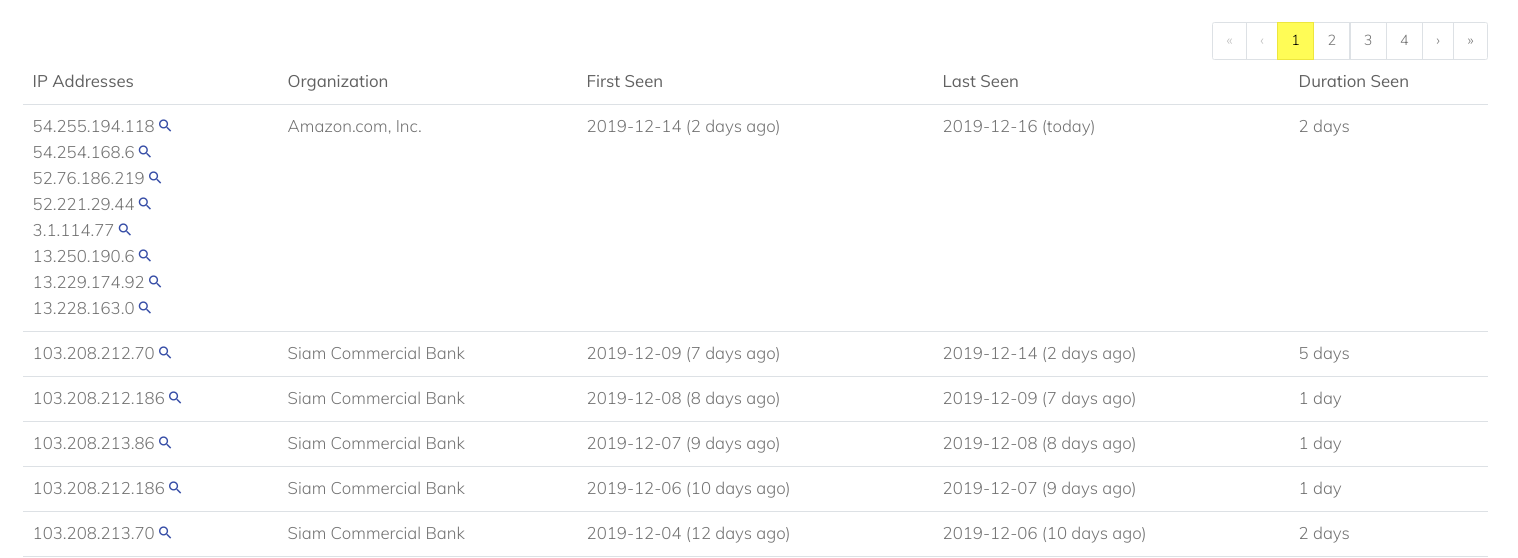This screenshot has height=558, width=1518.
Task: Open page 3 of results
Action: click(x=1368, y=41)
